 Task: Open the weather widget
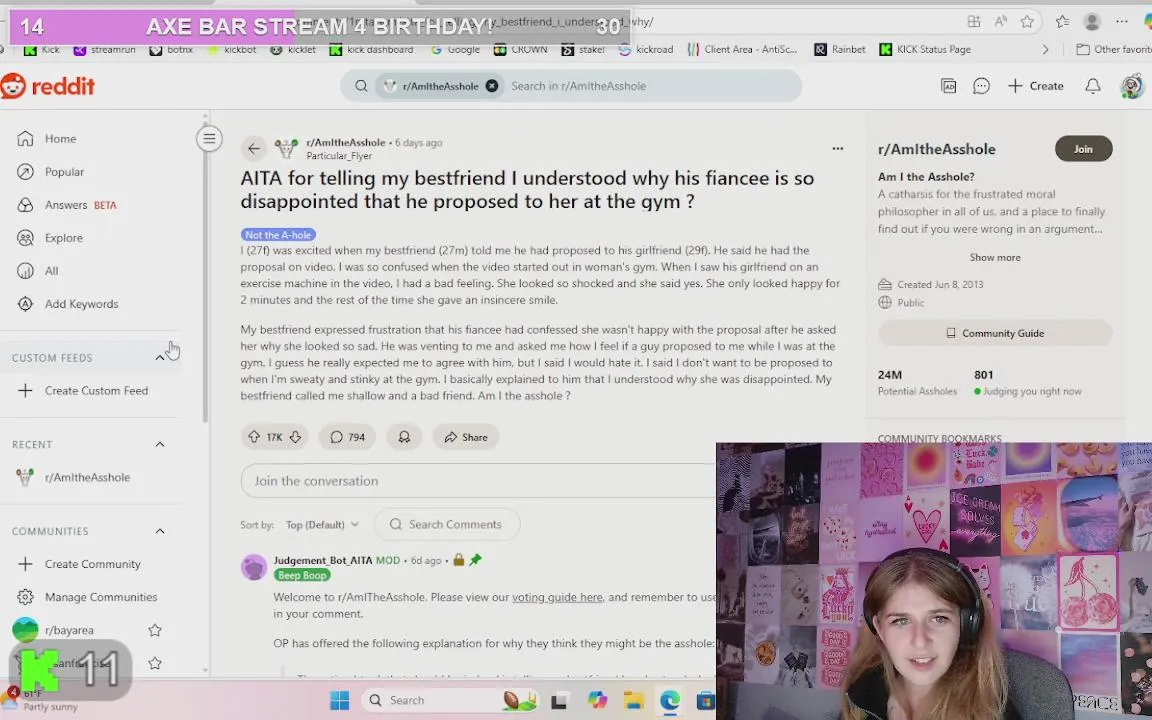click(38, 700)
